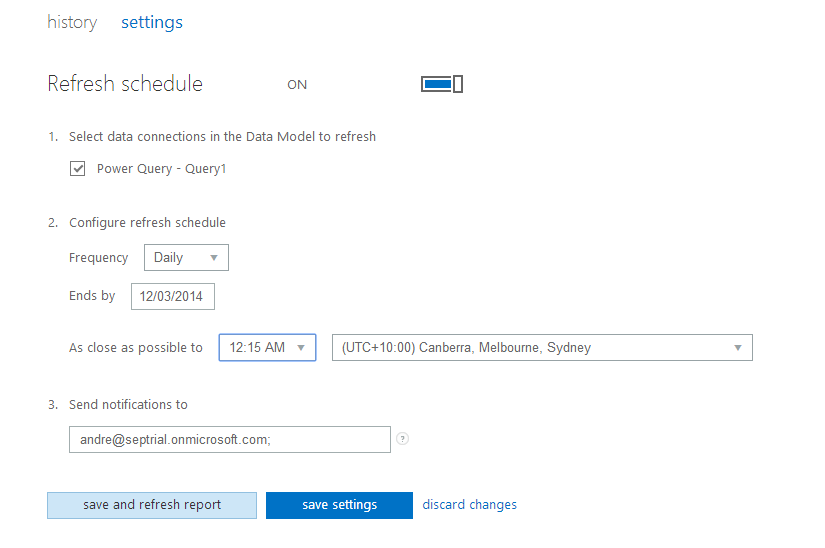Click the Power Query - Query1 label
This screenshot has width=825, height=548.
coord(161,169)
